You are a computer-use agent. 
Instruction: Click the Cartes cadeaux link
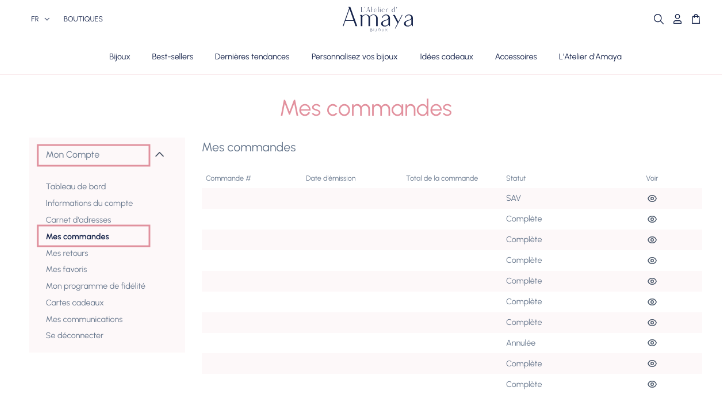(x=75, y=303)
